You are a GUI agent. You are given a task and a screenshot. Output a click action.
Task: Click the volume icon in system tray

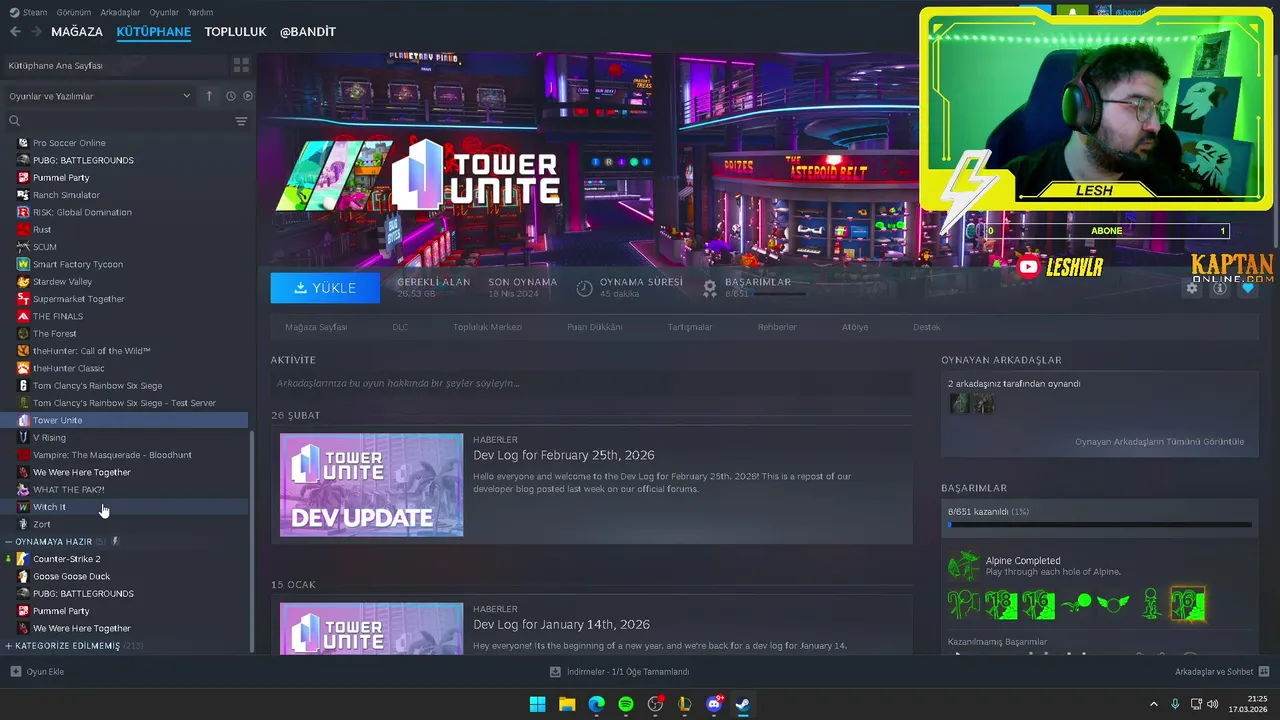[x=1213, y=704]
